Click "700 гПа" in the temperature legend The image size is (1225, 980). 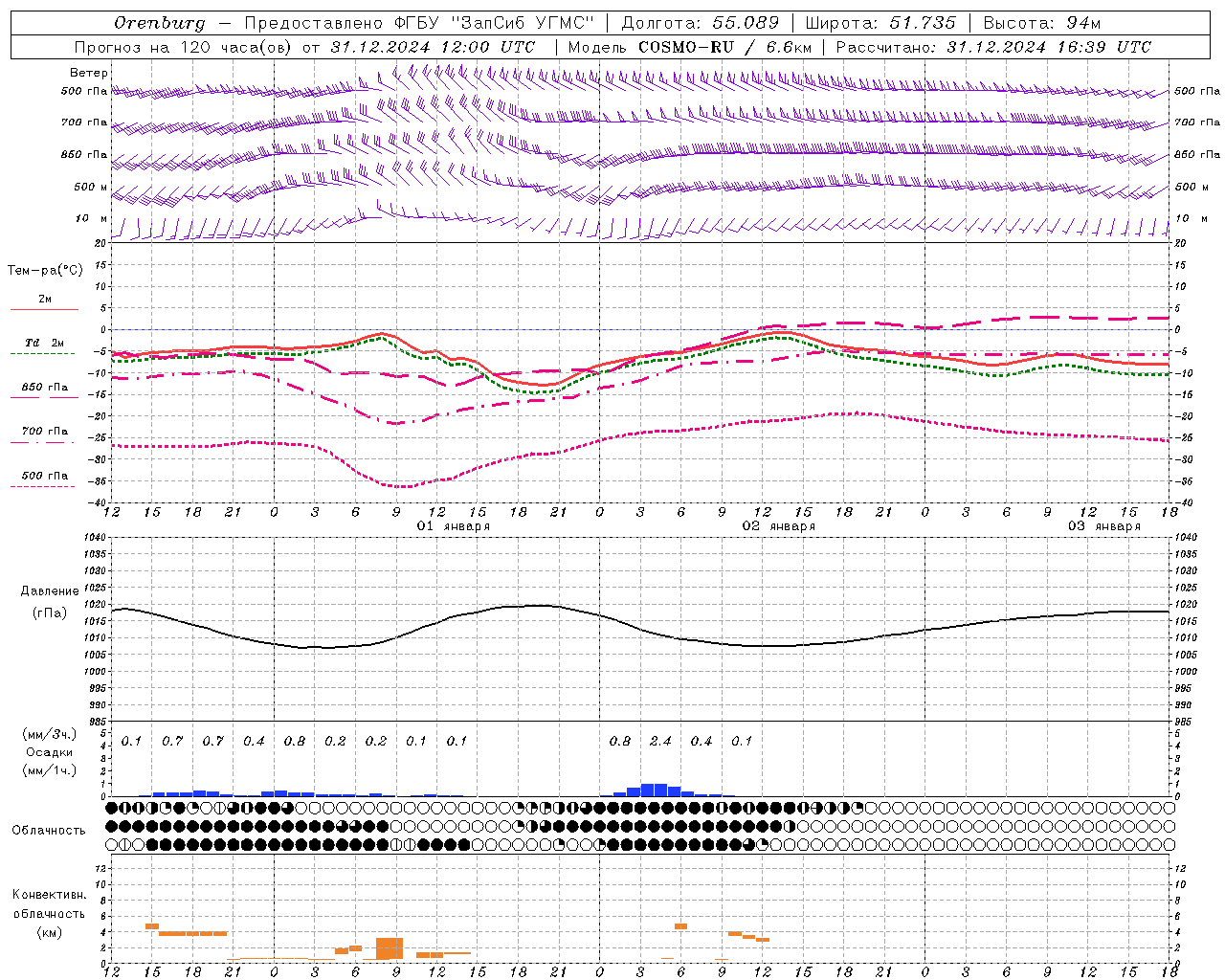coord(45,432)
